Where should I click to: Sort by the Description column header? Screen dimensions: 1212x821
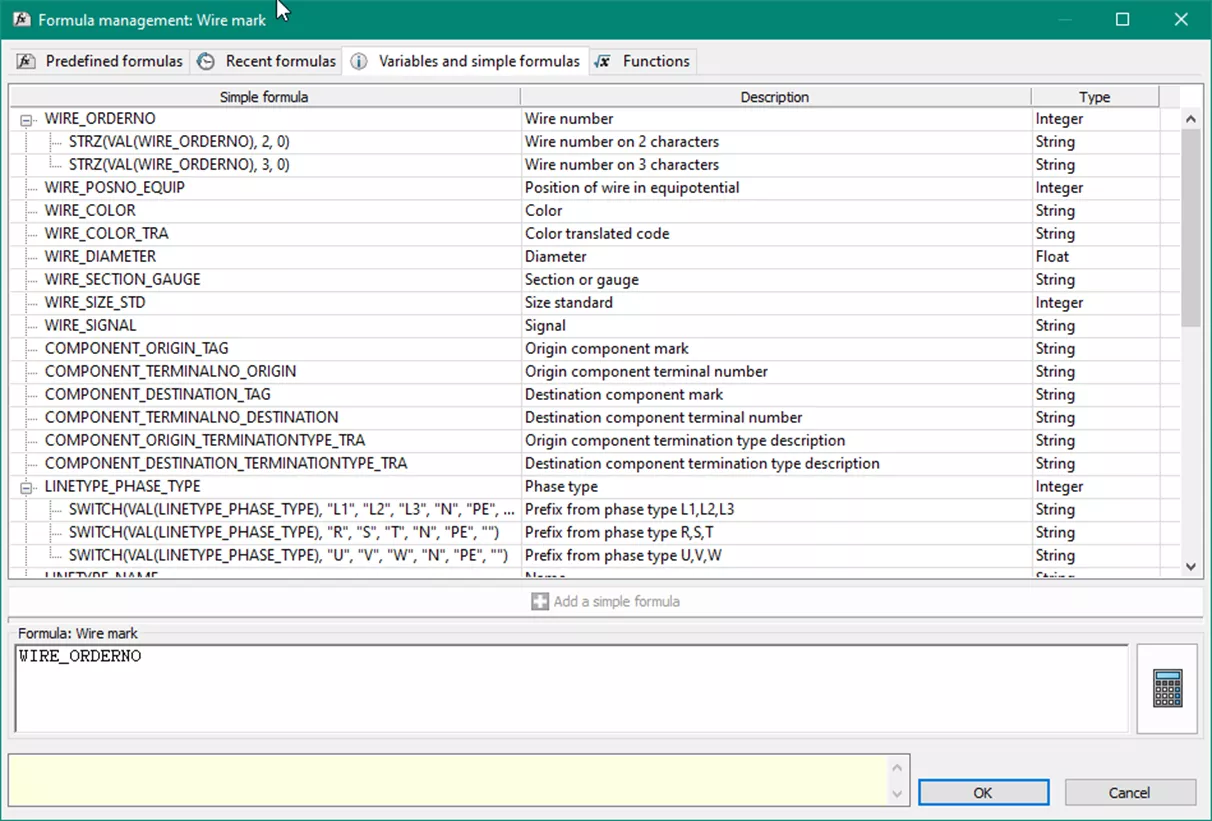point(774,97)
